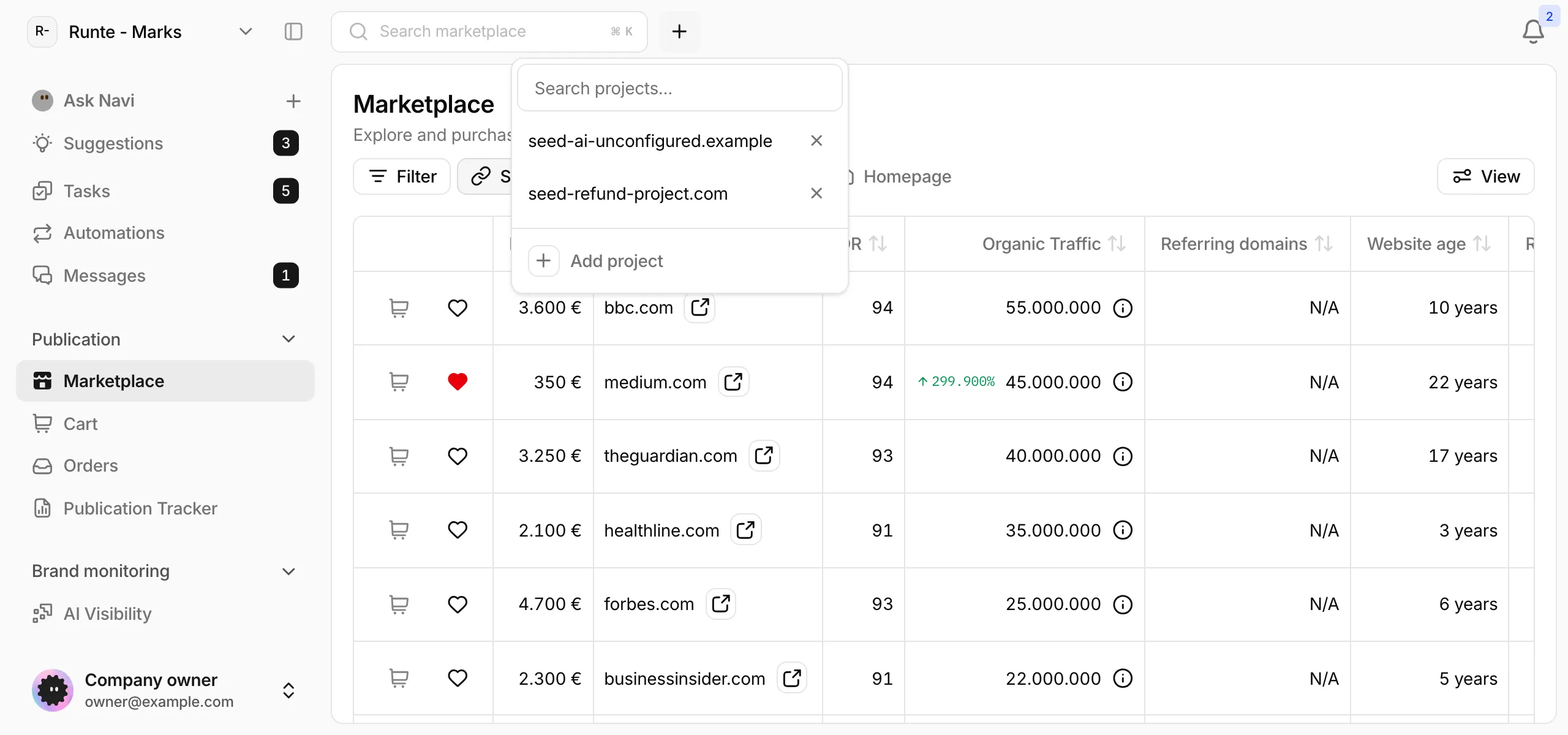Screen dimensions: 1568x735
Task: Click the plus button beside marketplace search
Action: point(679,31)
